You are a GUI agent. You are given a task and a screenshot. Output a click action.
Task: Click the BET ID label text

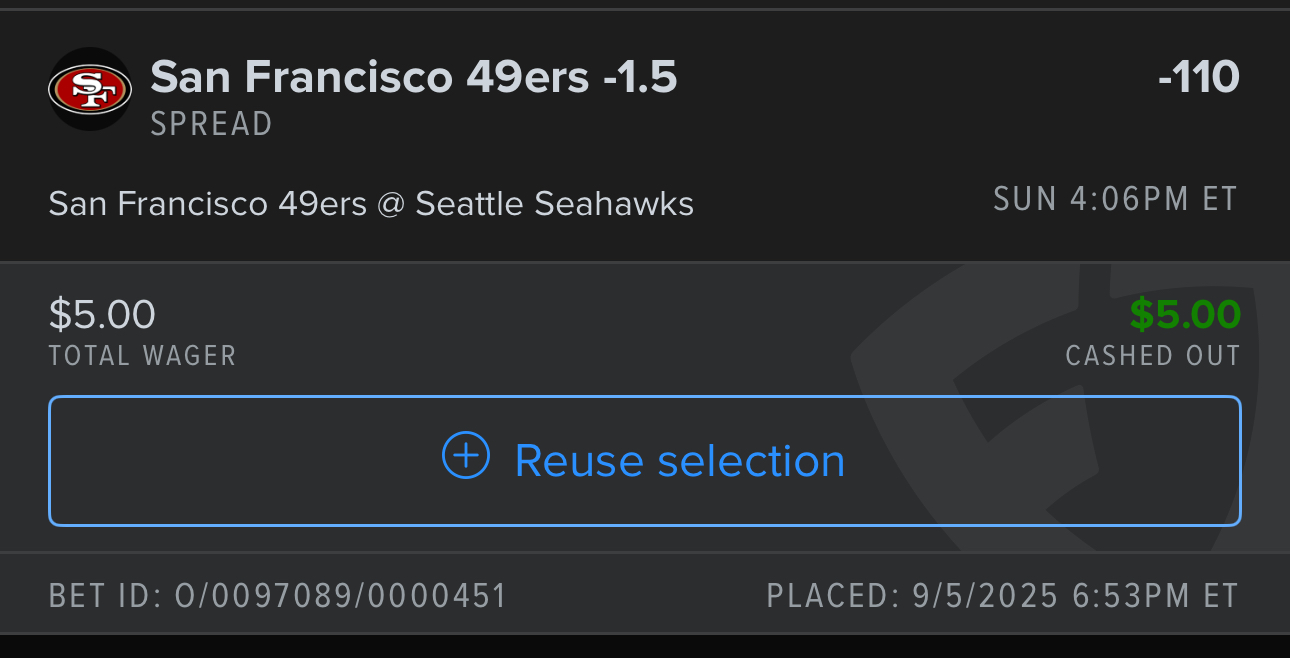[x=104, y=596]
